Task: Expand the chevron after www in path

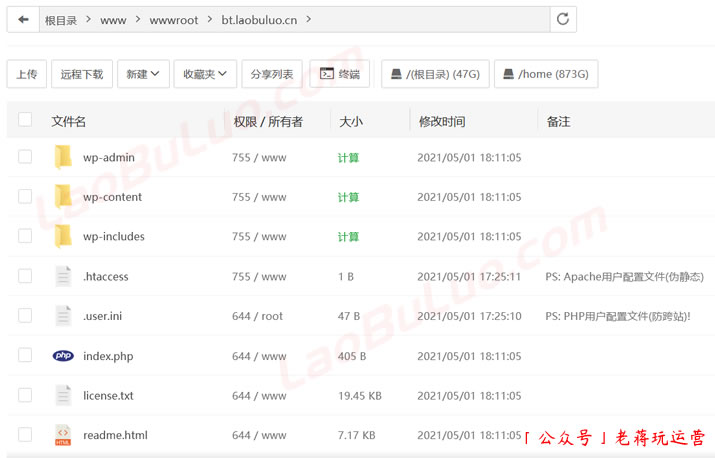Action: 138,19
